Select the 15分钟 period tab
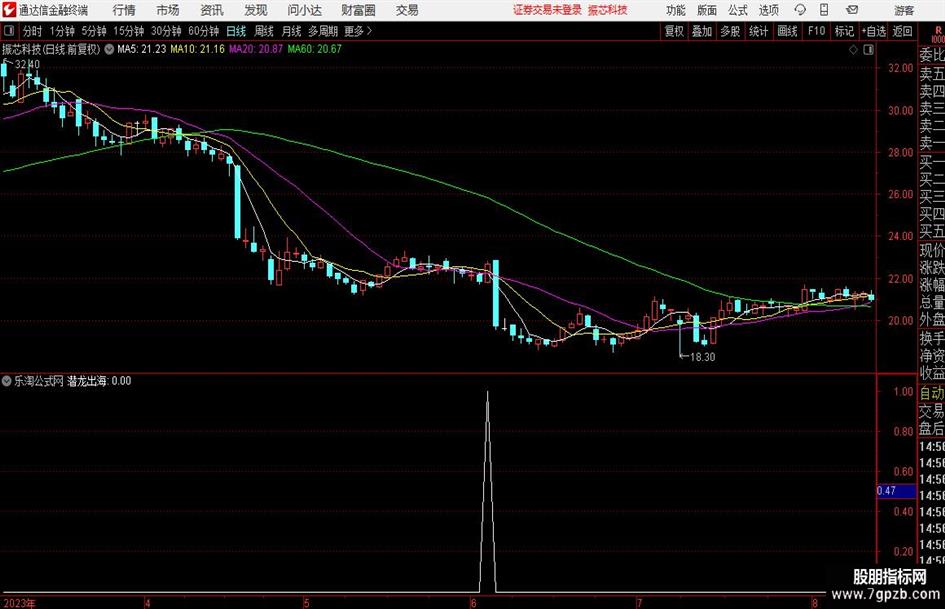 (x=128, y=31)
